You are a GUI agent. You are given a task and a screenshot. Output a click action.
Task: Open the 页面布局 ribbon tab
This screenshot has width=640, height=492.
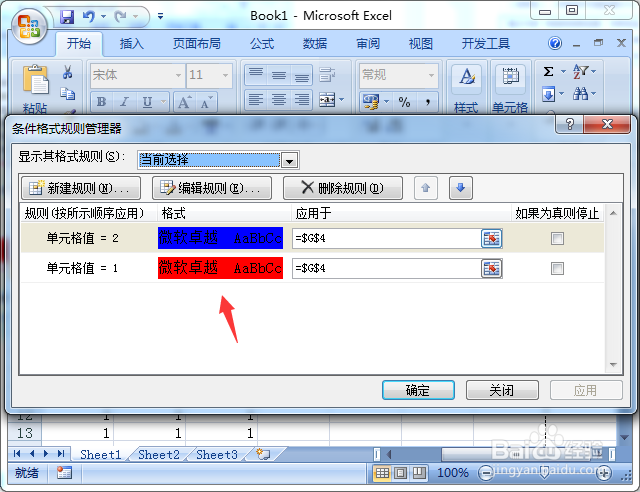coord(197,43)
